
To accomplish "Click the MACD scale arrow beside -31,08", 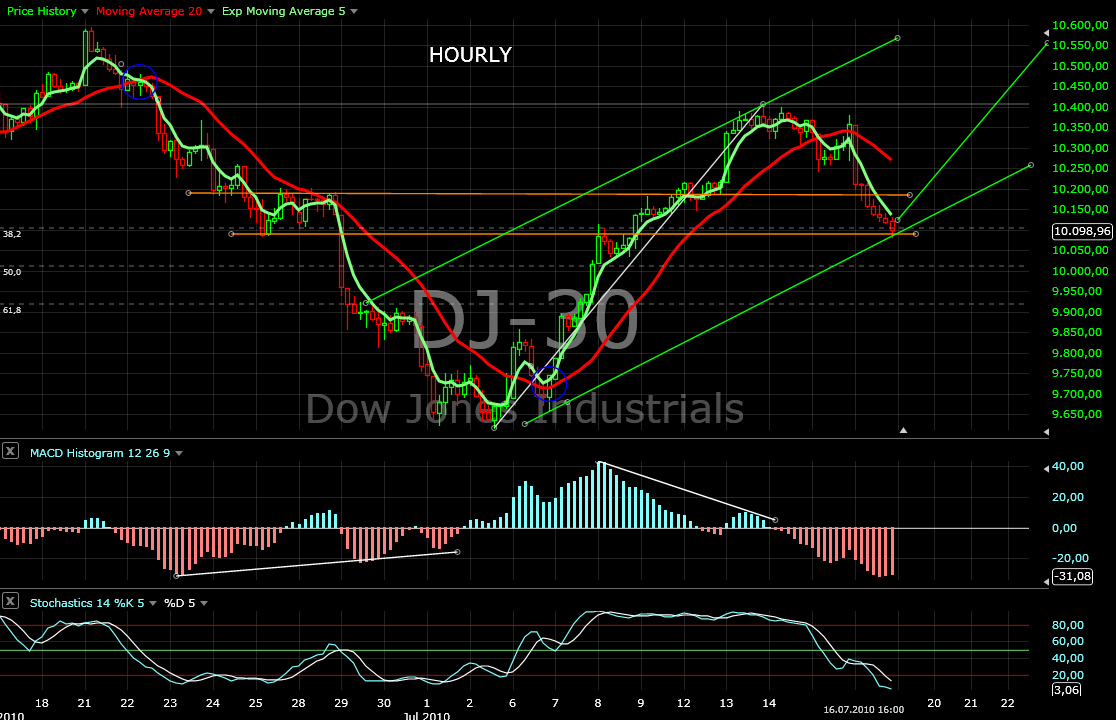I will point(1046,582).
